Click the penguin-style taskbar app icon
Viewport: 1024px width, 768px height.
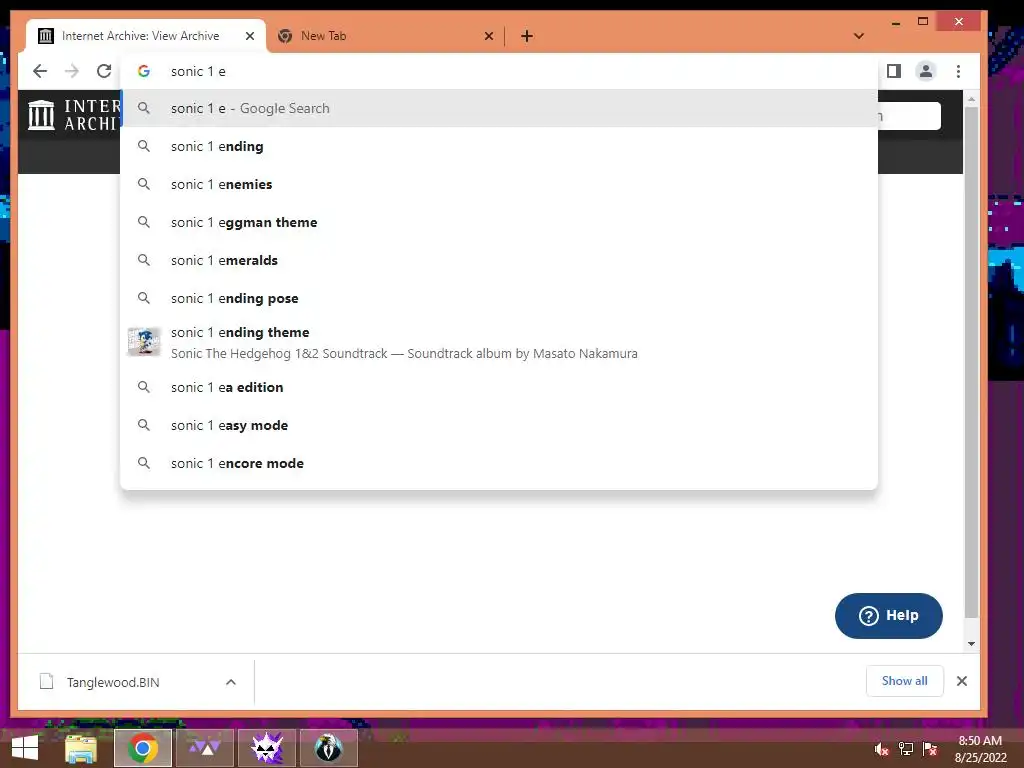pyautogui.click(x=329, y=748)
